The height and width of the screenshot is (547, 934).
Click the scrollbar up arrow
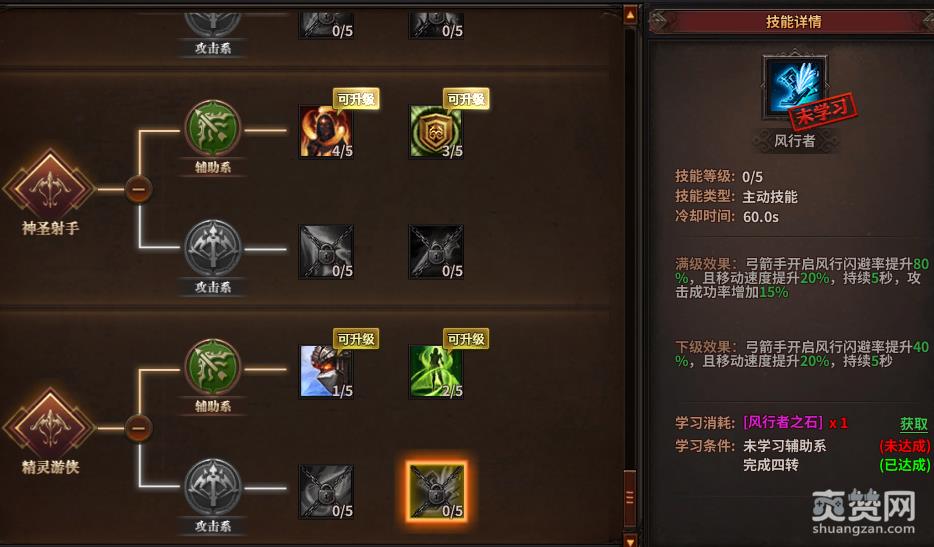[x=630, y=14]
